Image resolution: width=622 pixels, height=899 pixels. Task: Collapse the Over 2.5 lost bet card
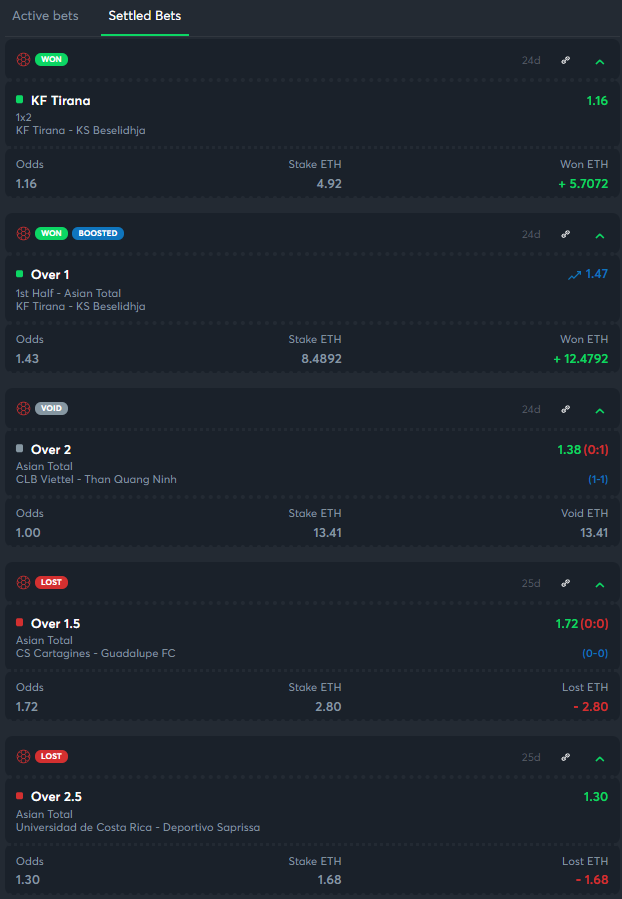tap(599, 758)
